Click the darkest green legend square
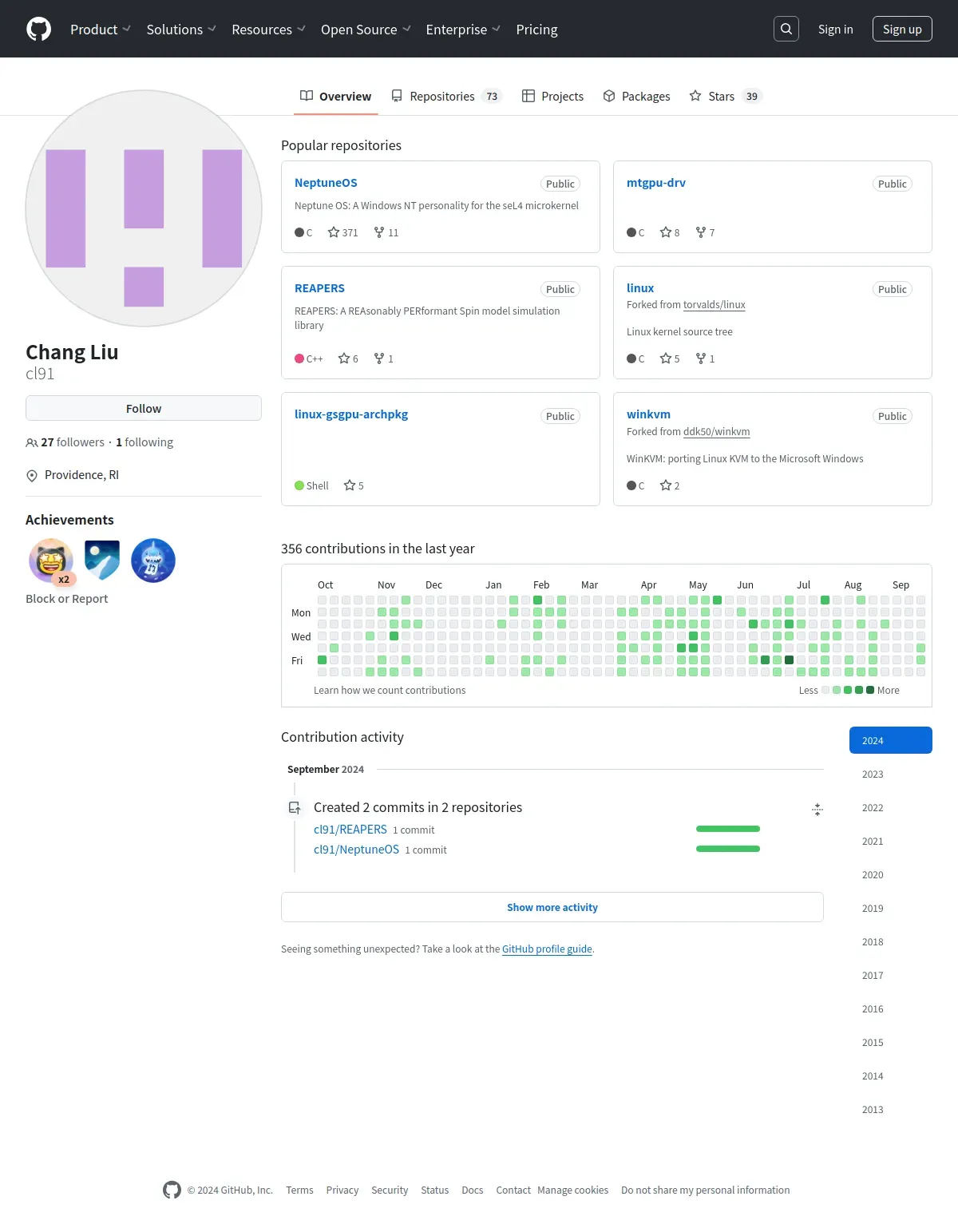The image size is (958, 1232). (x=870, y=690)
